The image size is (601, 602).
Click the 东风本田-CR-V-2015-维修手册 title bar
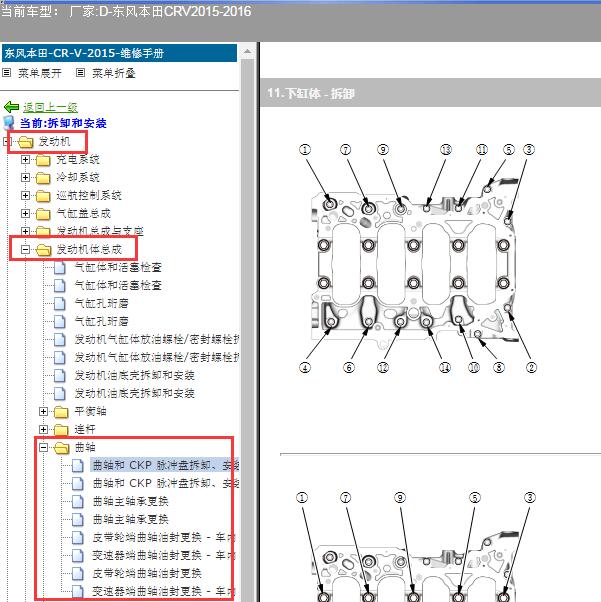pyautogui.click(x=119, y=53)
